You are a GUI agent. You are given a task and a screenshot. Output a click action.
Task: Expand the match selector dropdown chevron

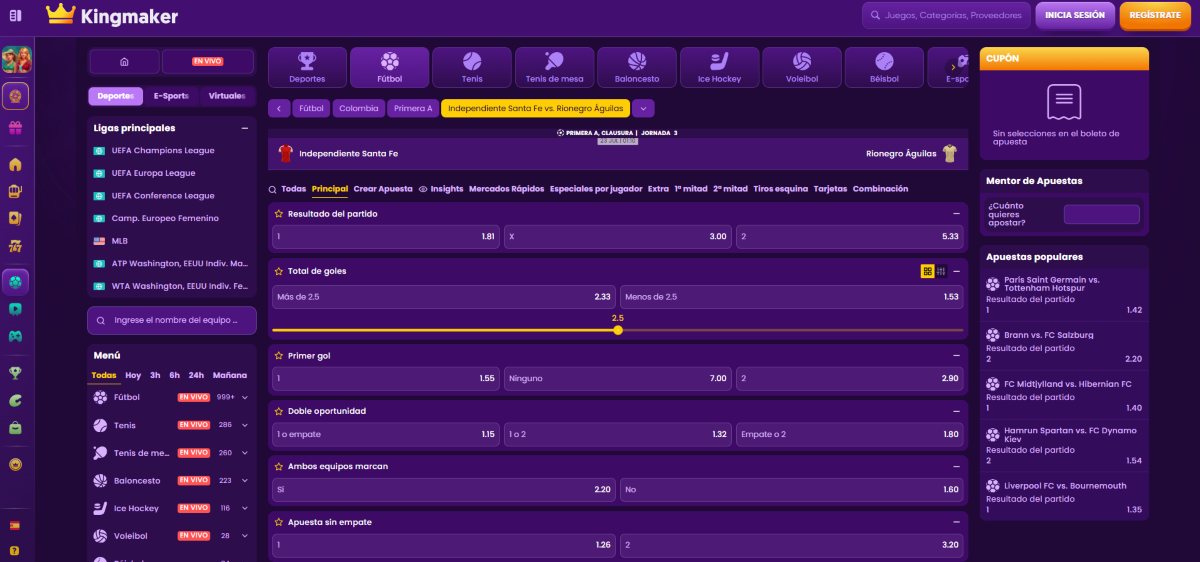(643, 108)
